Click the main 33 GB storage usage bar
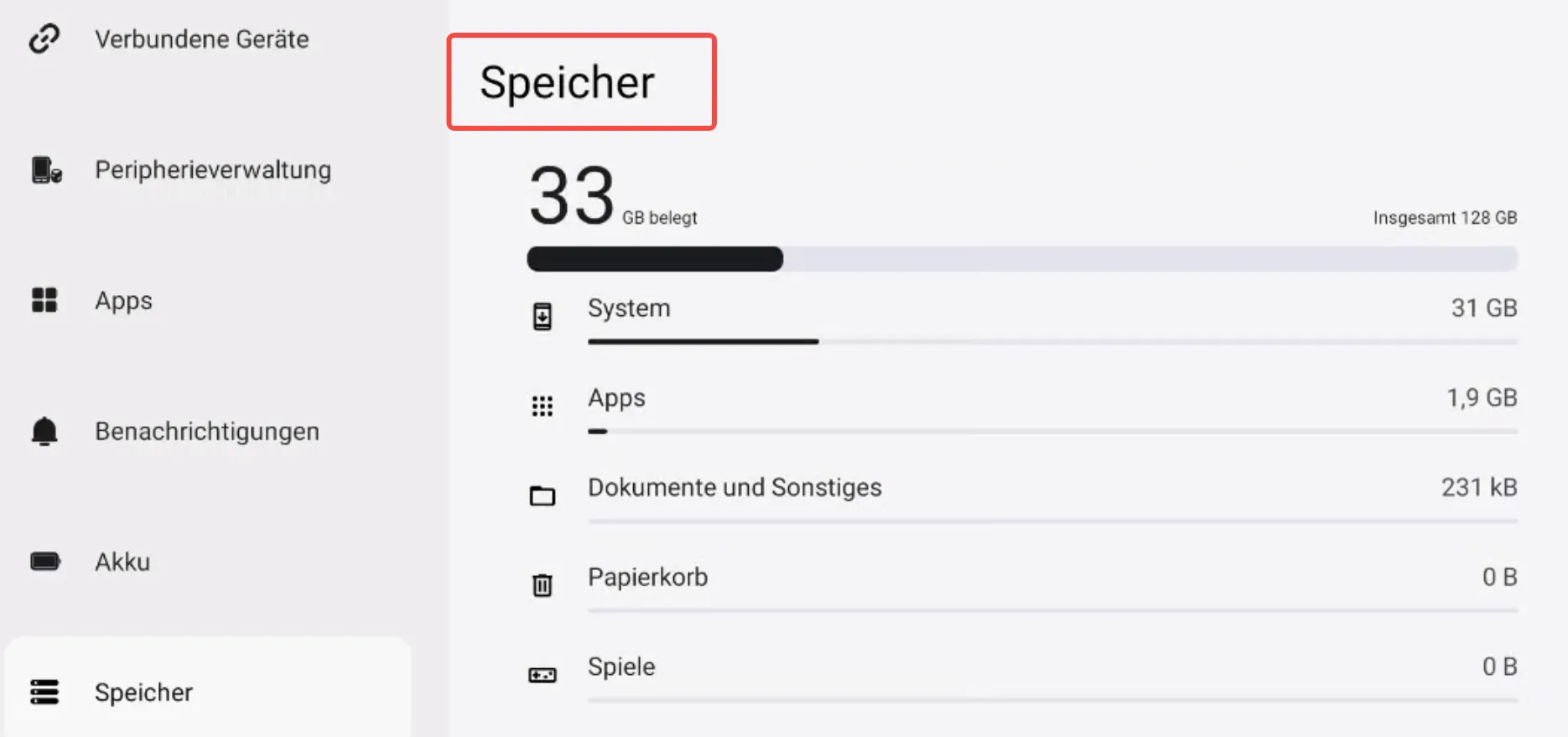Viewport: 1568px width, 737px height. click(1021, 259)
